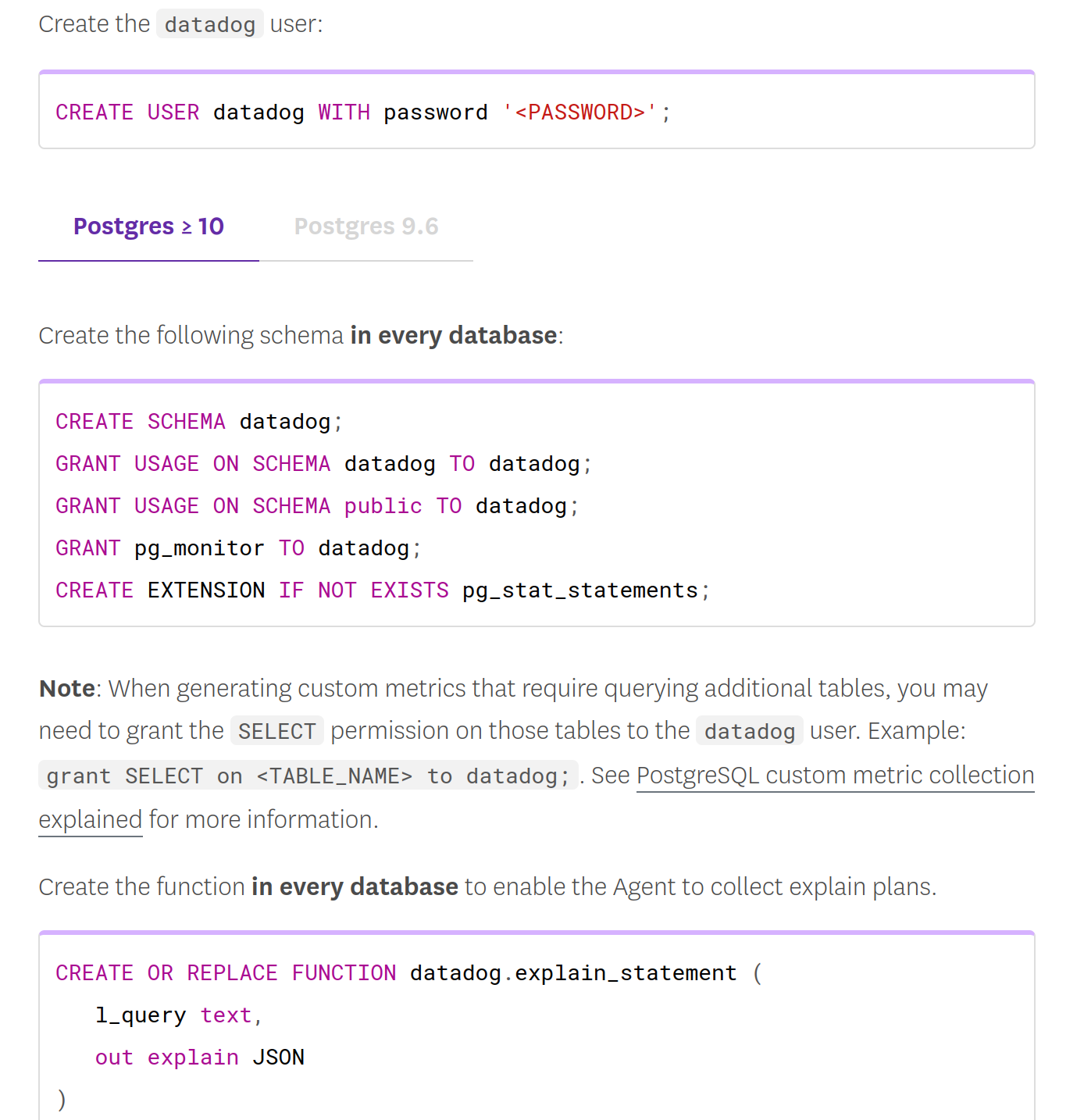Click the l_query text parameter line

[178, 1015]
